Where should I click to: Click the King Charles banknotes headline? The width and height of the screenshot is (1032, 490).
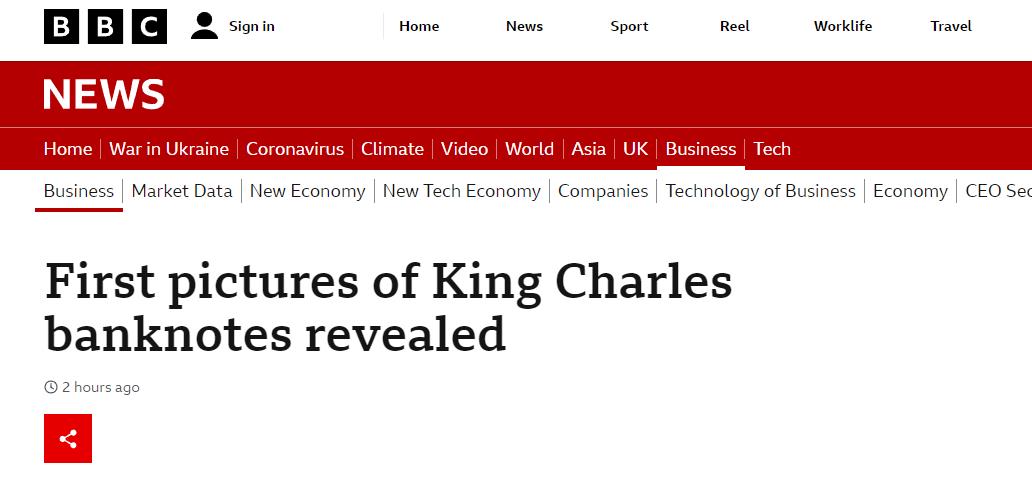[x=388, y=308]
